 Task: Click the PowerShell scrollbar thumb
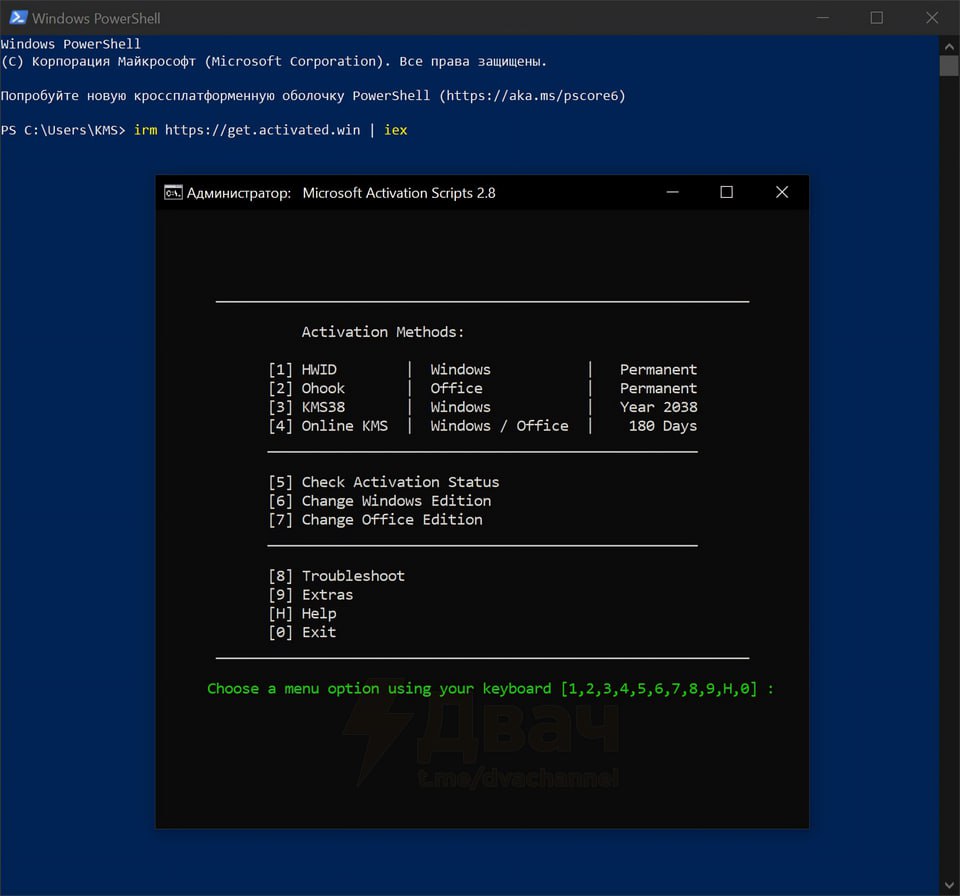click(949, 66)
